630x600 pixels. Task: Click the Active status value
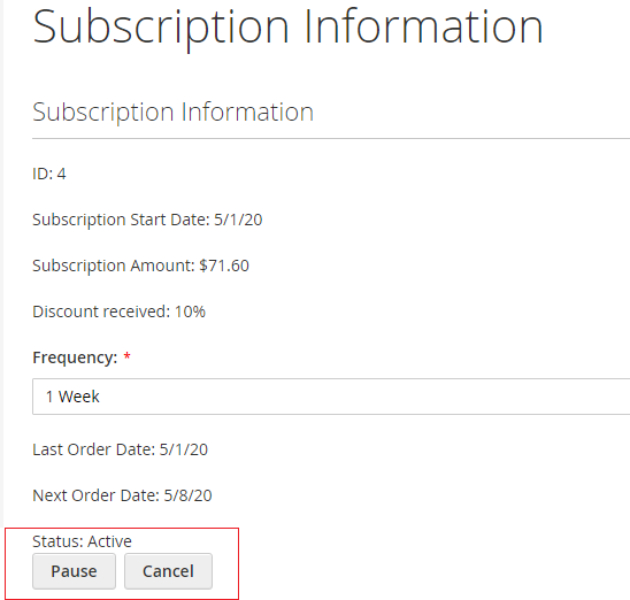(110, 541)
